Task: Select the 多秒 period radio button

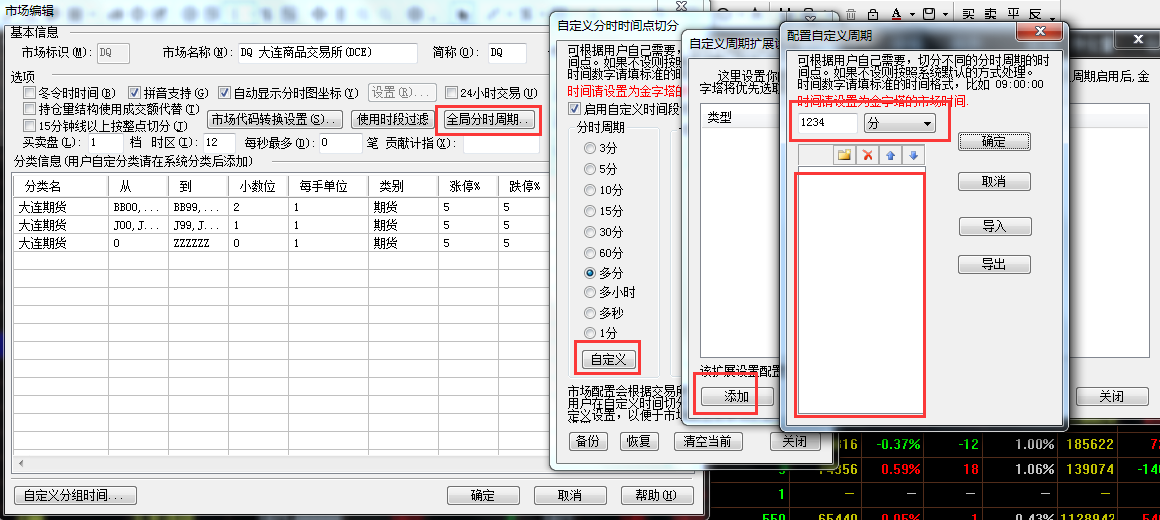Action: click(590, 313)
